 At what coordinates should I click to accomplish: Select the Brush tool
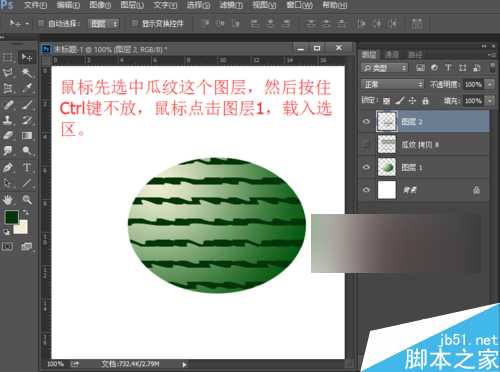(27, 105)
